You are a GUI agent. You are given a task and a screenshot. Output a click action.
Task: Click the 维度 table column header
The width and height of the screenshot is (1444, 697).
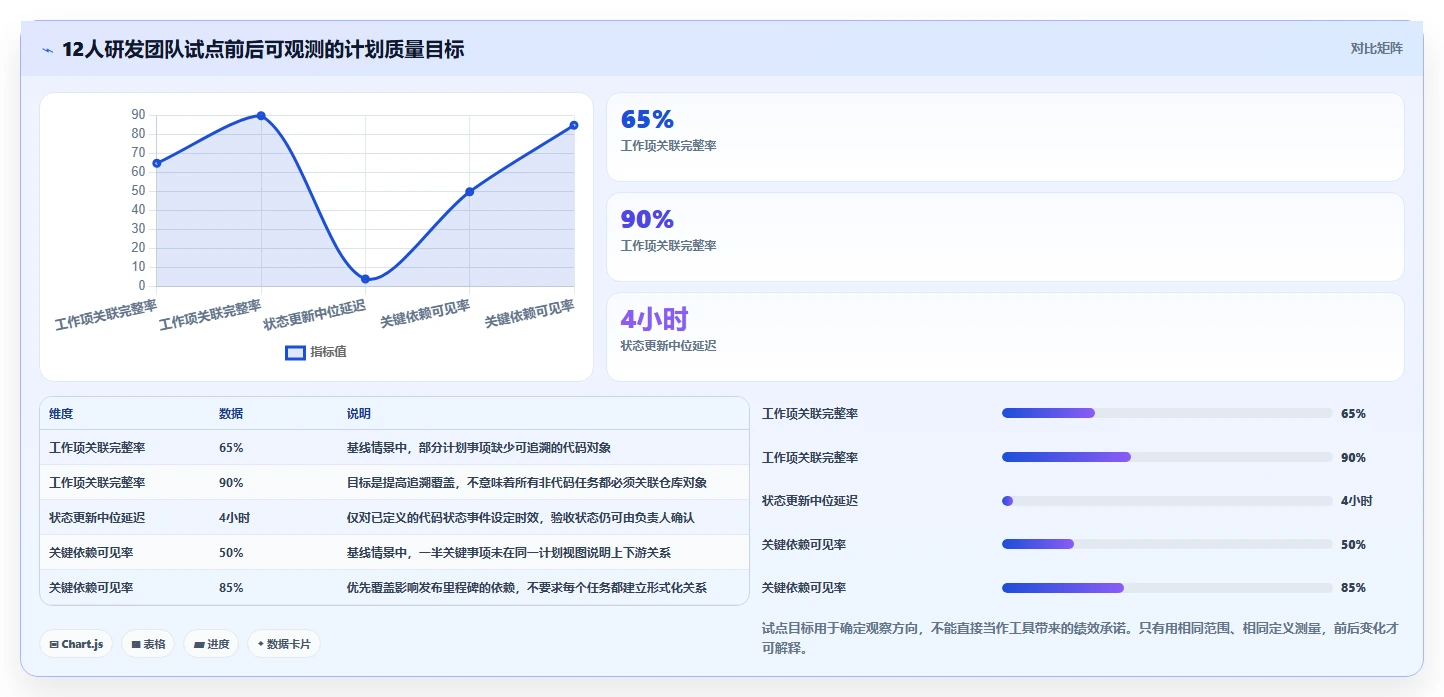click(61, 414)
